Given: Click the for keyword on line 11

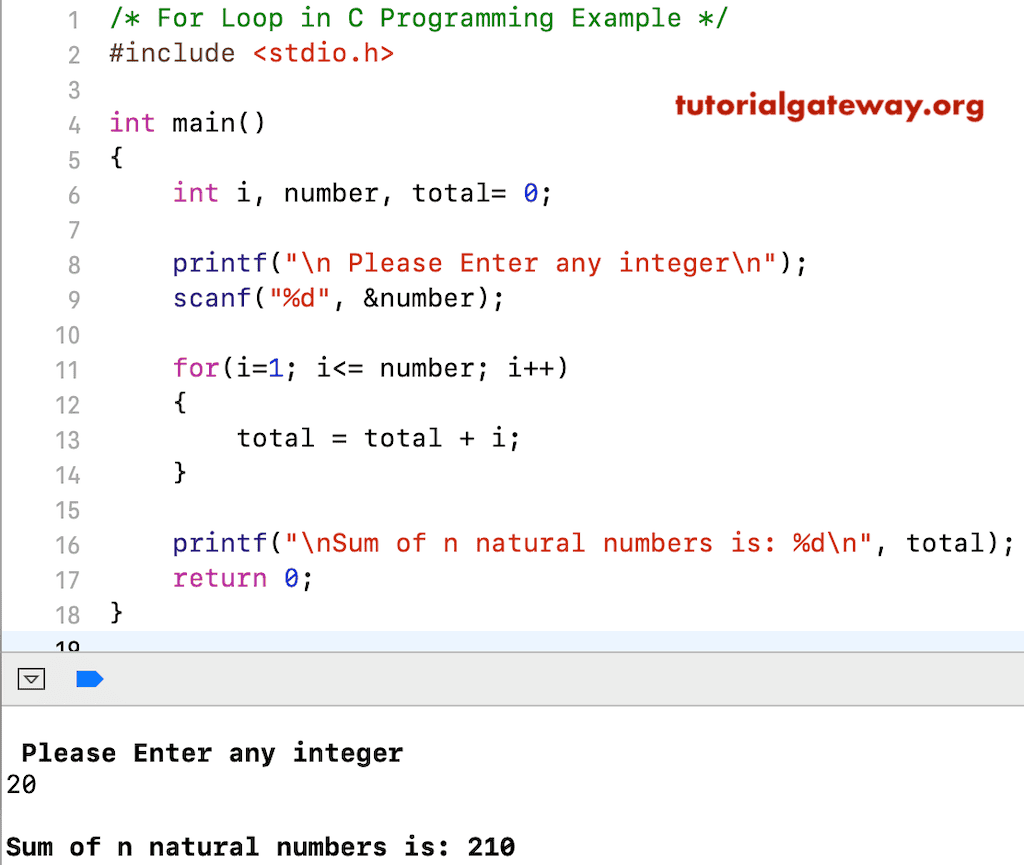Looking at the screenshot, I should click(x=196, y=369).
